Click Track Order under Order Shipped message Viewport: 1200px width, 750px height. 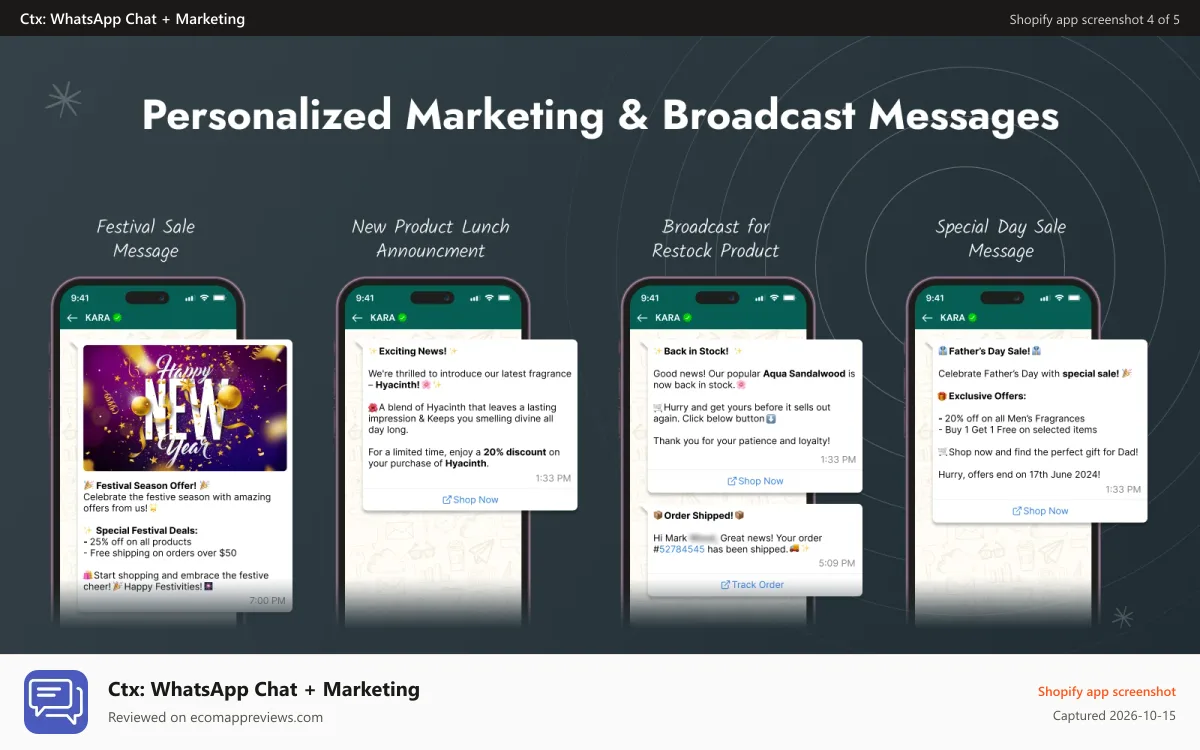[752, 585]
